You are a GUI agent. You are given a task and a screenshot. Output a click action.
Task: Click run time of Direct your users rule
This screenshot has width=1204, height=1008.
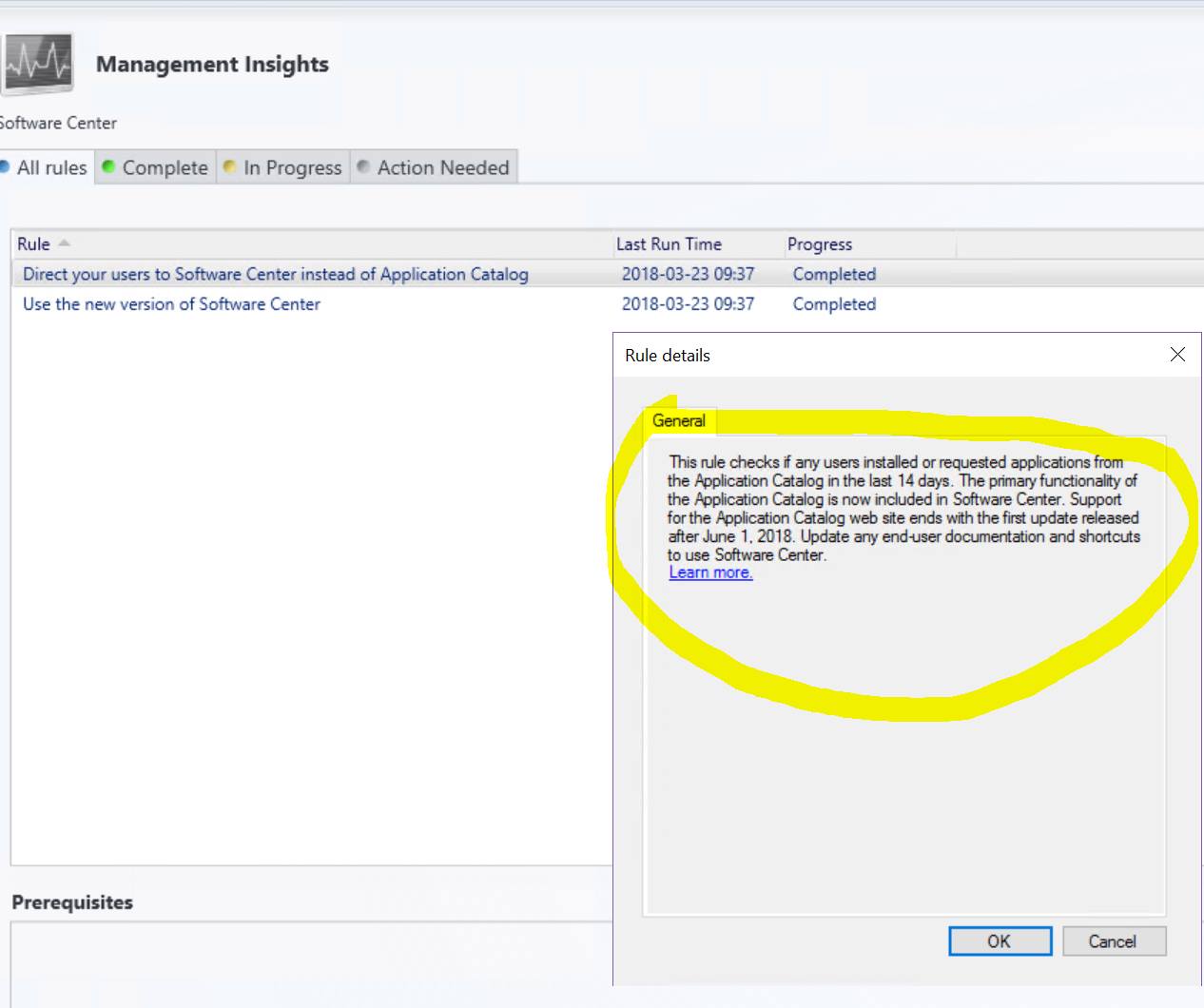[688, 274]
